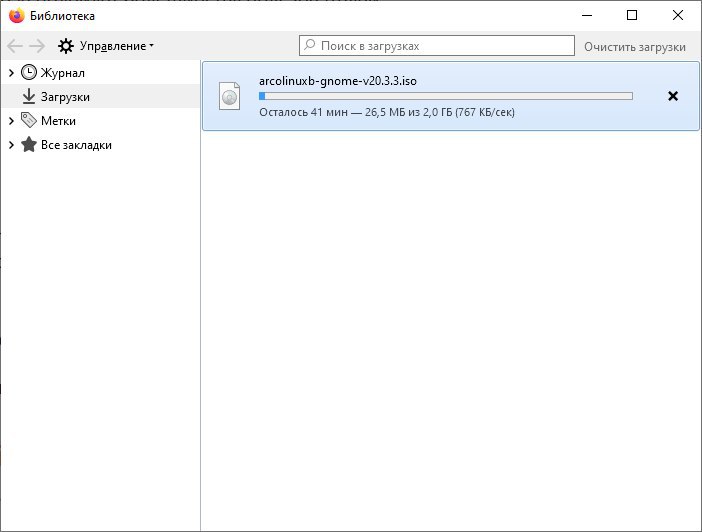Click the arcolinuxb-gnome-v20.3.3.iso file name
Viewport: 702px width, 532px height.
click(338, 81)
